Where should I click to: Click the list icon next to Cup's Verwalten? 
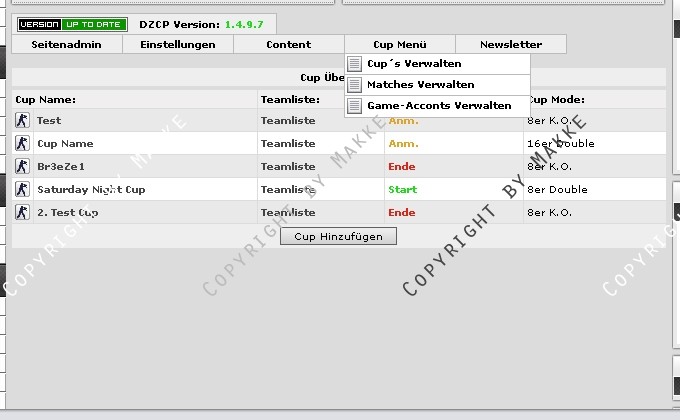354,64
